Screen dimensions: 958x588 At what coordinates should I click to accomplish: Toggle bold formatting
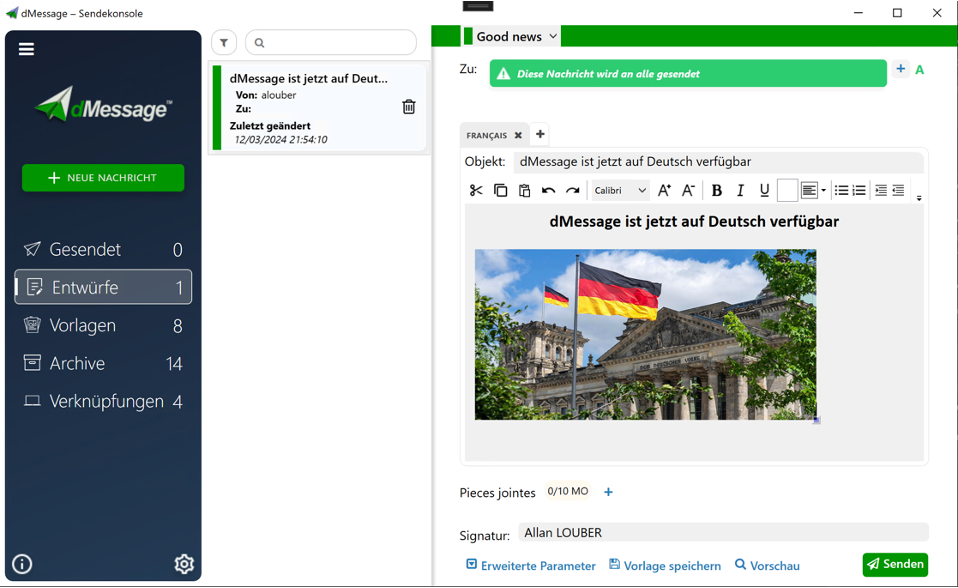[x=716, y=190]
